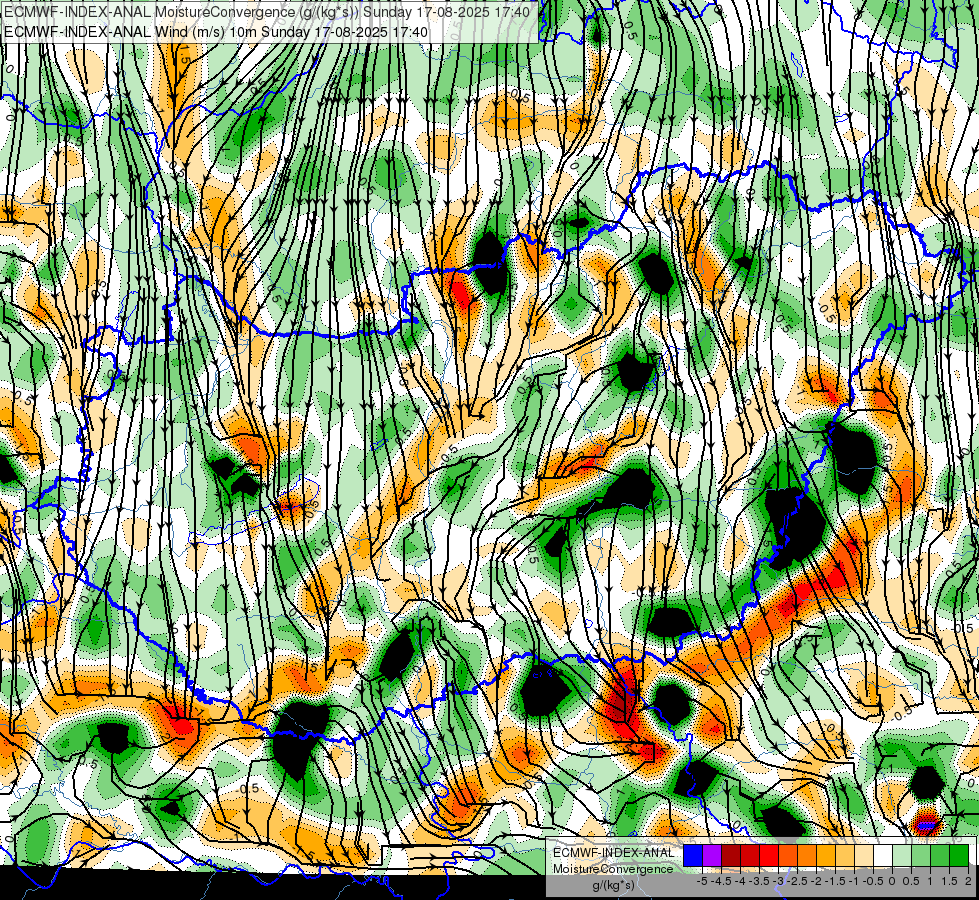Click the -3.5 tick label in legend
The height and width of the screenshot is (900, 979).
pyautogui.click(x=759, y=881)
